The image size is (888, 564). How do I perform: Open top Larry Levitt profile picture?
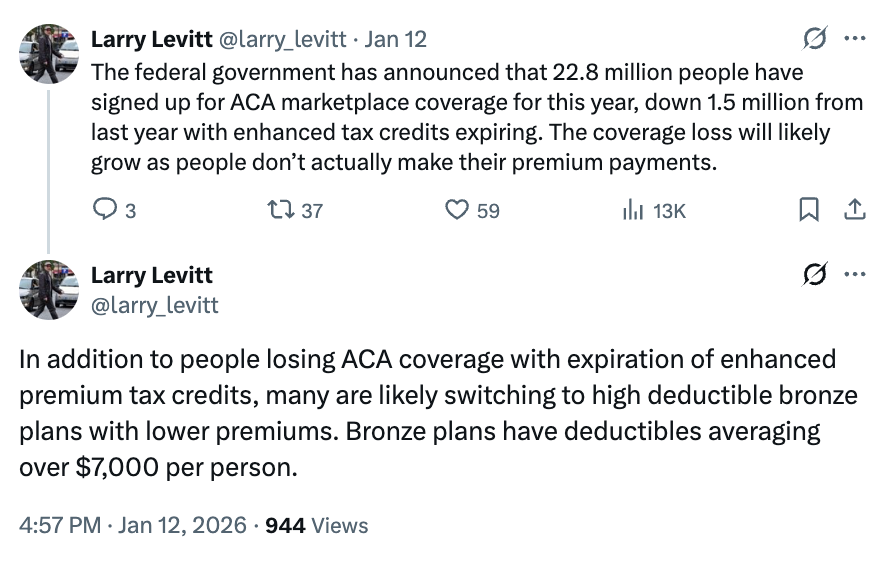click(x=49, y=53)
